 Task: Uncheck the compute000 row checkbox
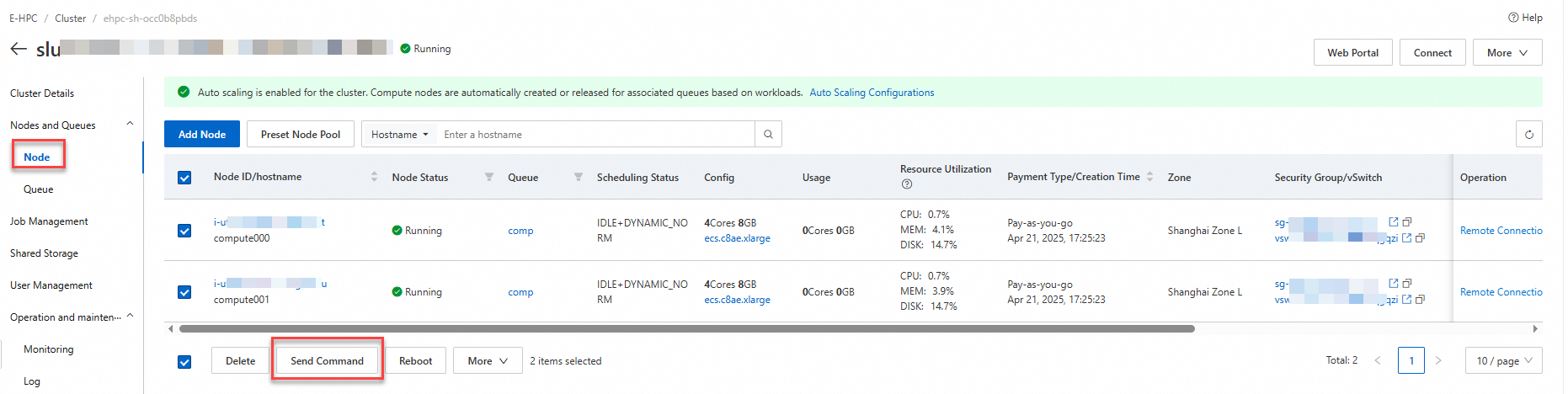click(184, 231)
